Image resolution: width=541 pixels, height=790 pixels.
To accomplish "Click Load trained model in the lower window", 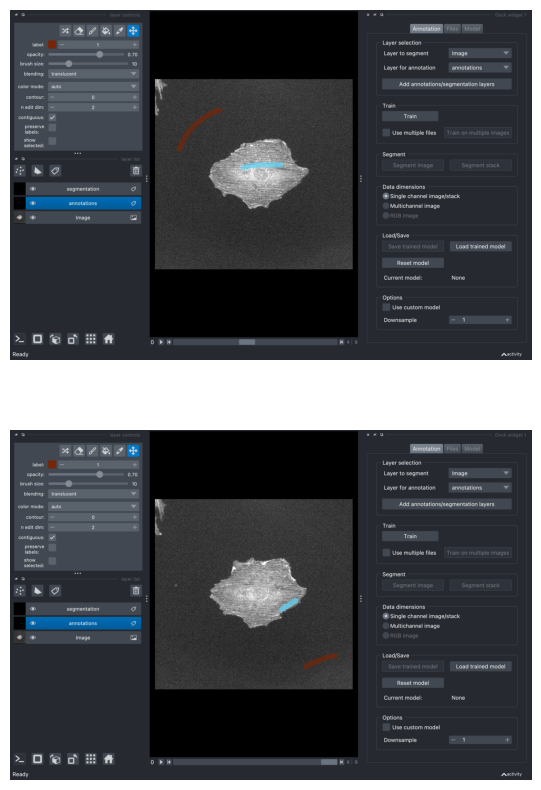I will 480,667.
